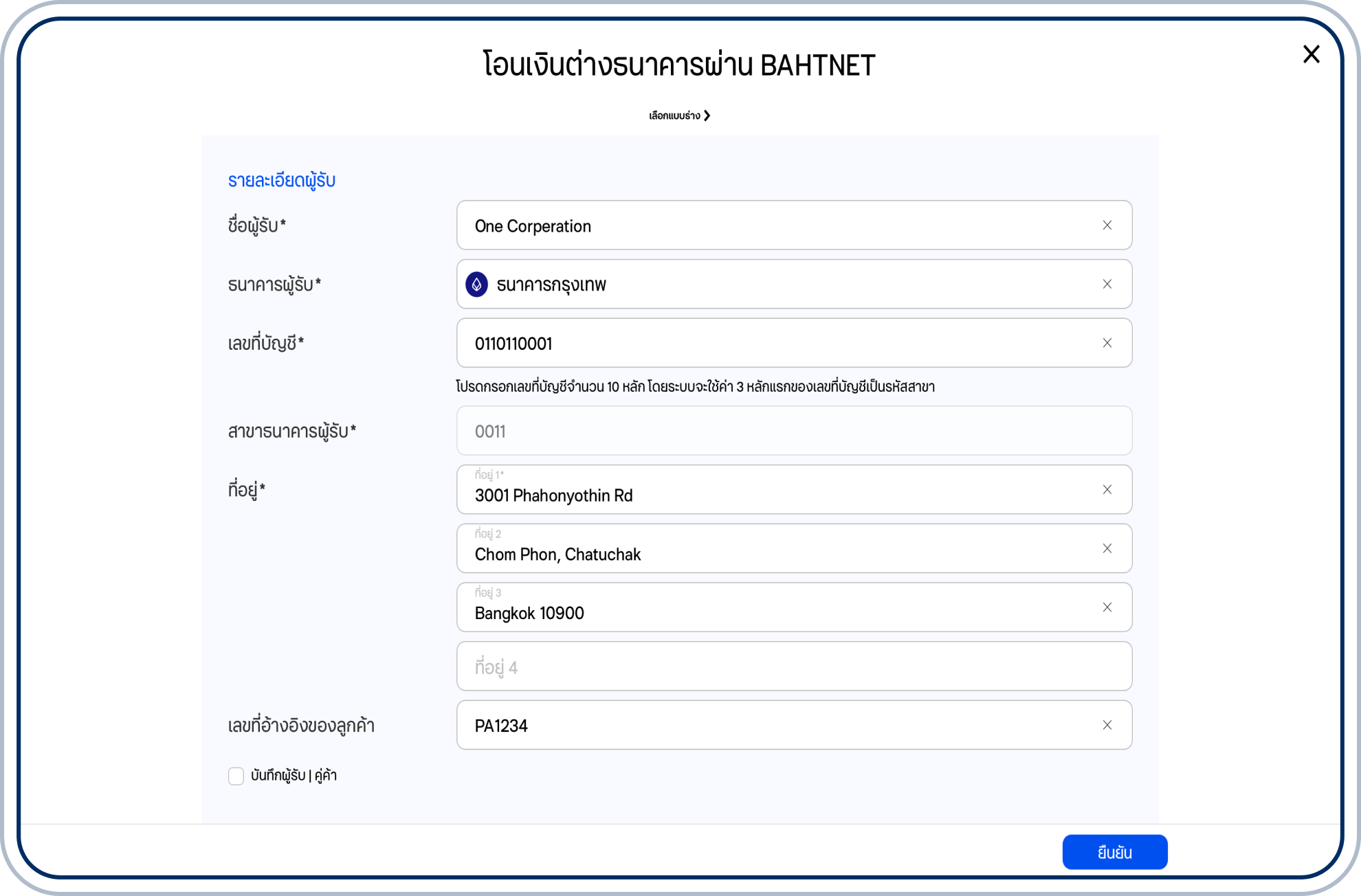This screenshot has width=1361, height=896.
Task: Click the branch code 0011 field
Action: [x=793, y=431]
